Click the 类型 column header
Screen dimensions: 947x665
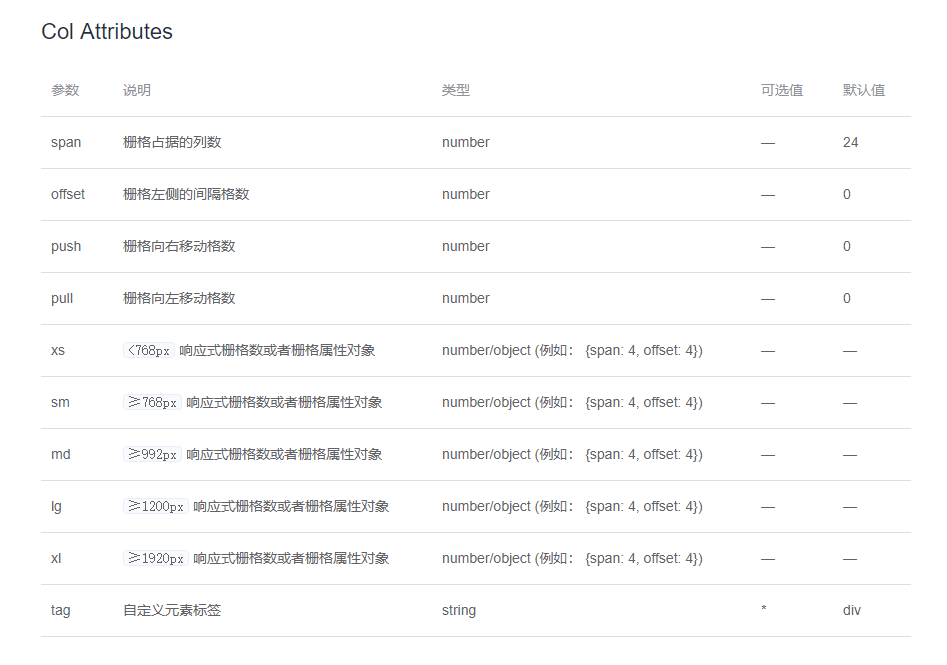click(x=456, y=90)
